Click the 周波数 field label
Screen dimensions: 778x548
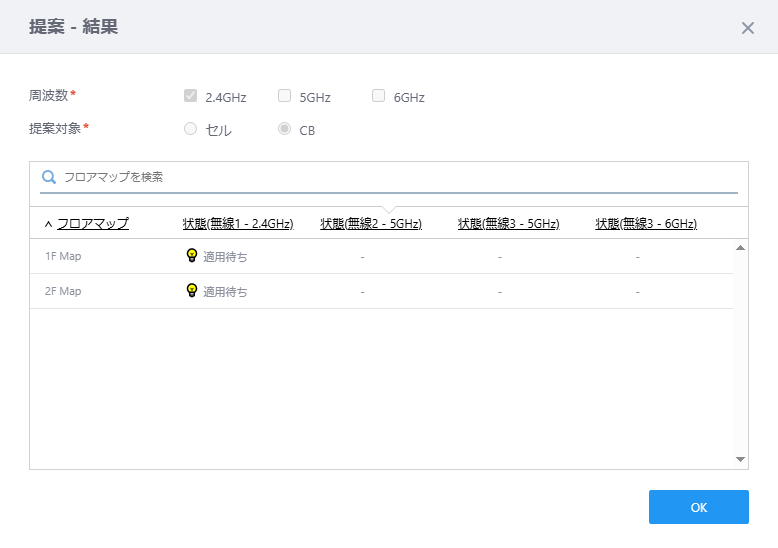point(48,95)
